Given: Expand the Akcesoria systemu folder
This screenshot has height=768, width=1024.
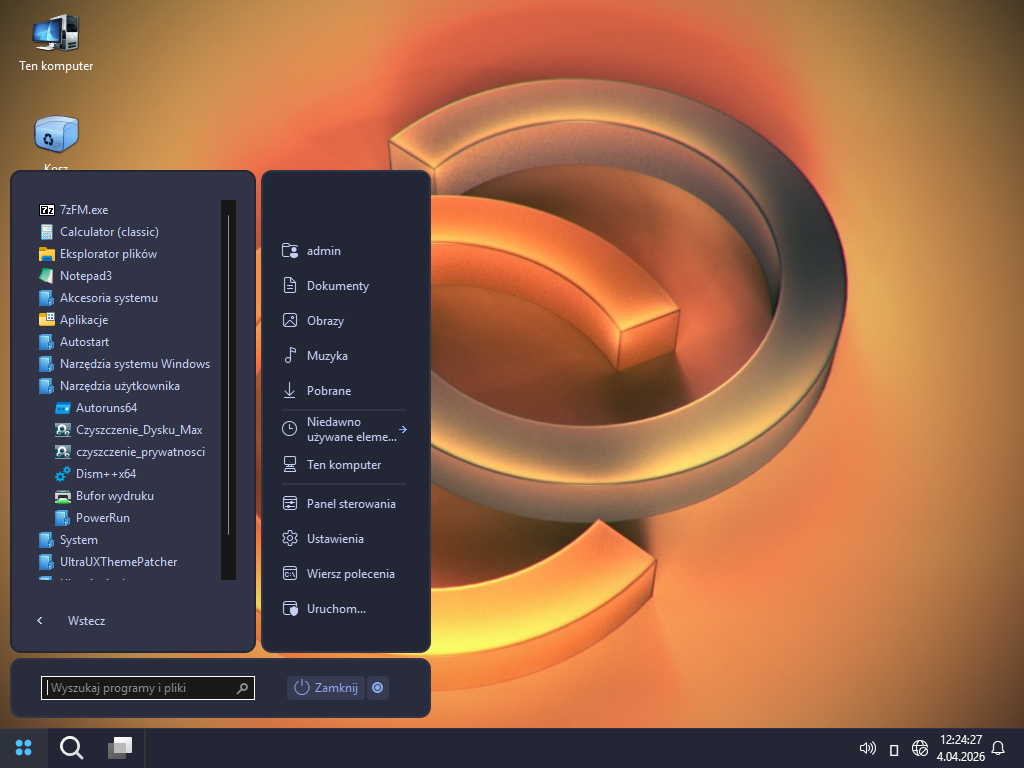Looking at the screenshot, I should [108, 298].
